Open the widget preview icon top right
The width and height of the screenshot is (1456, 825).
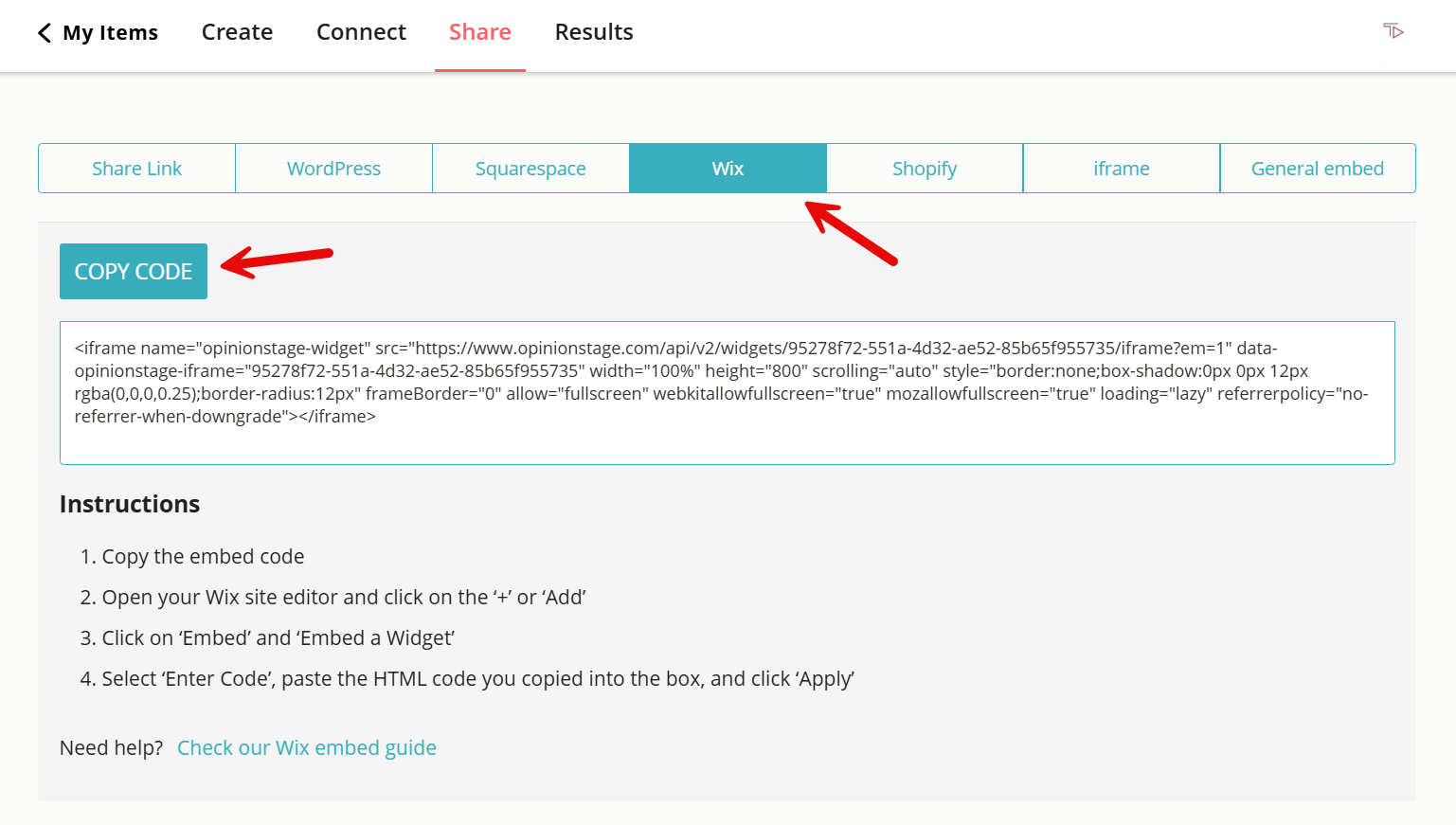point(1393,30)
